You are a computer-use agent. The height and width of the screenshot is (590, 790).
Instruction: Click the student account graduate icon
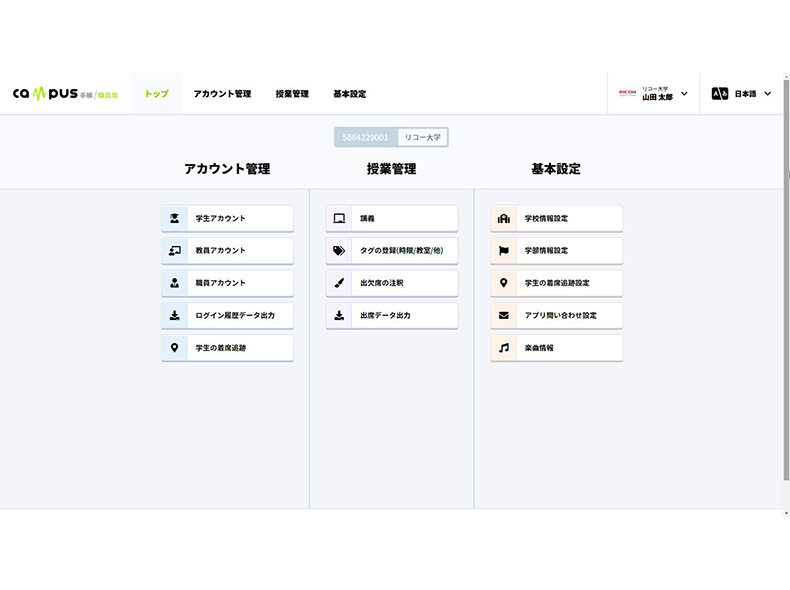(174, 218)
